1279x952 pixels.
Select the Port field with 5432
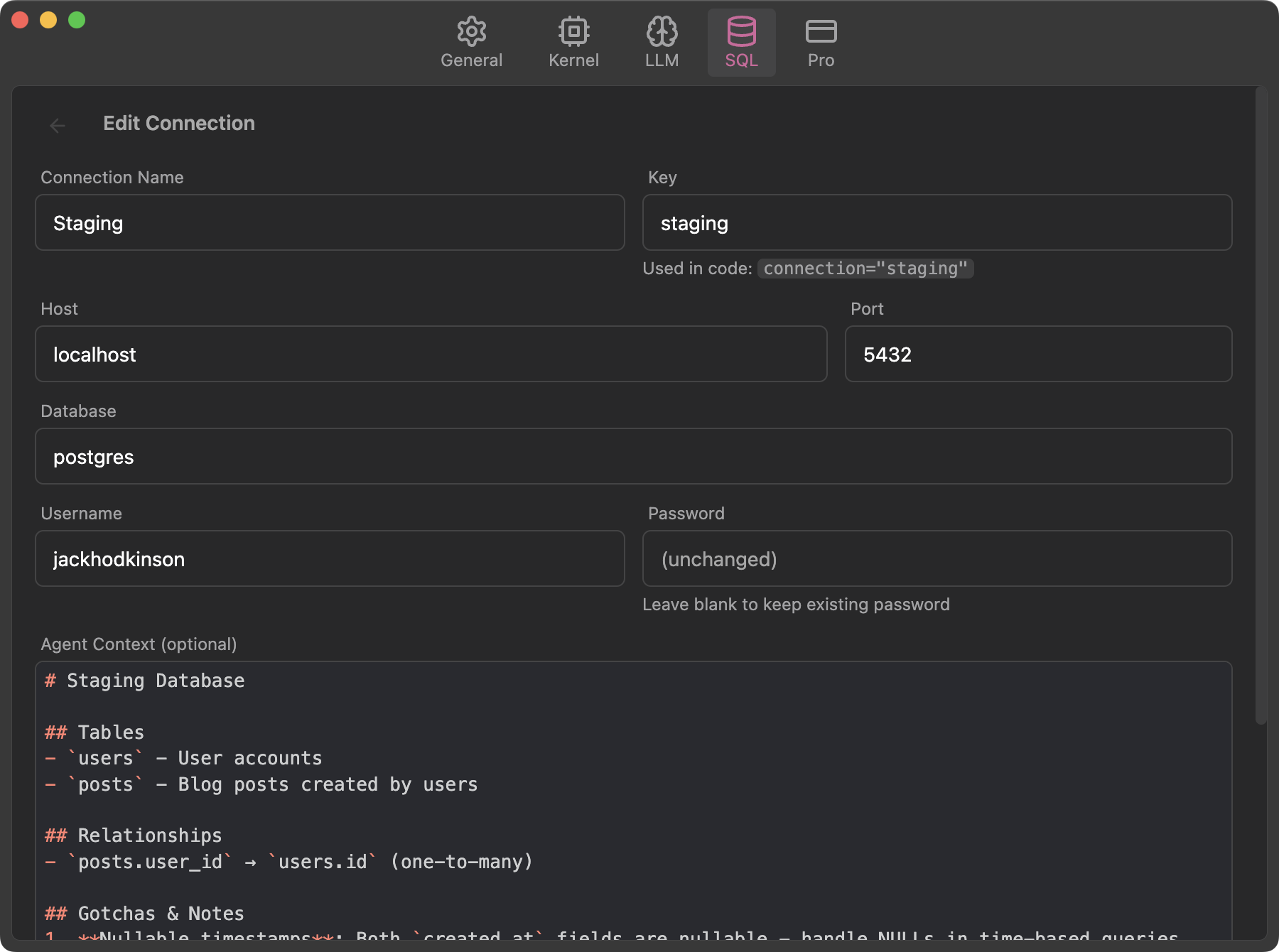[1038, 354]
